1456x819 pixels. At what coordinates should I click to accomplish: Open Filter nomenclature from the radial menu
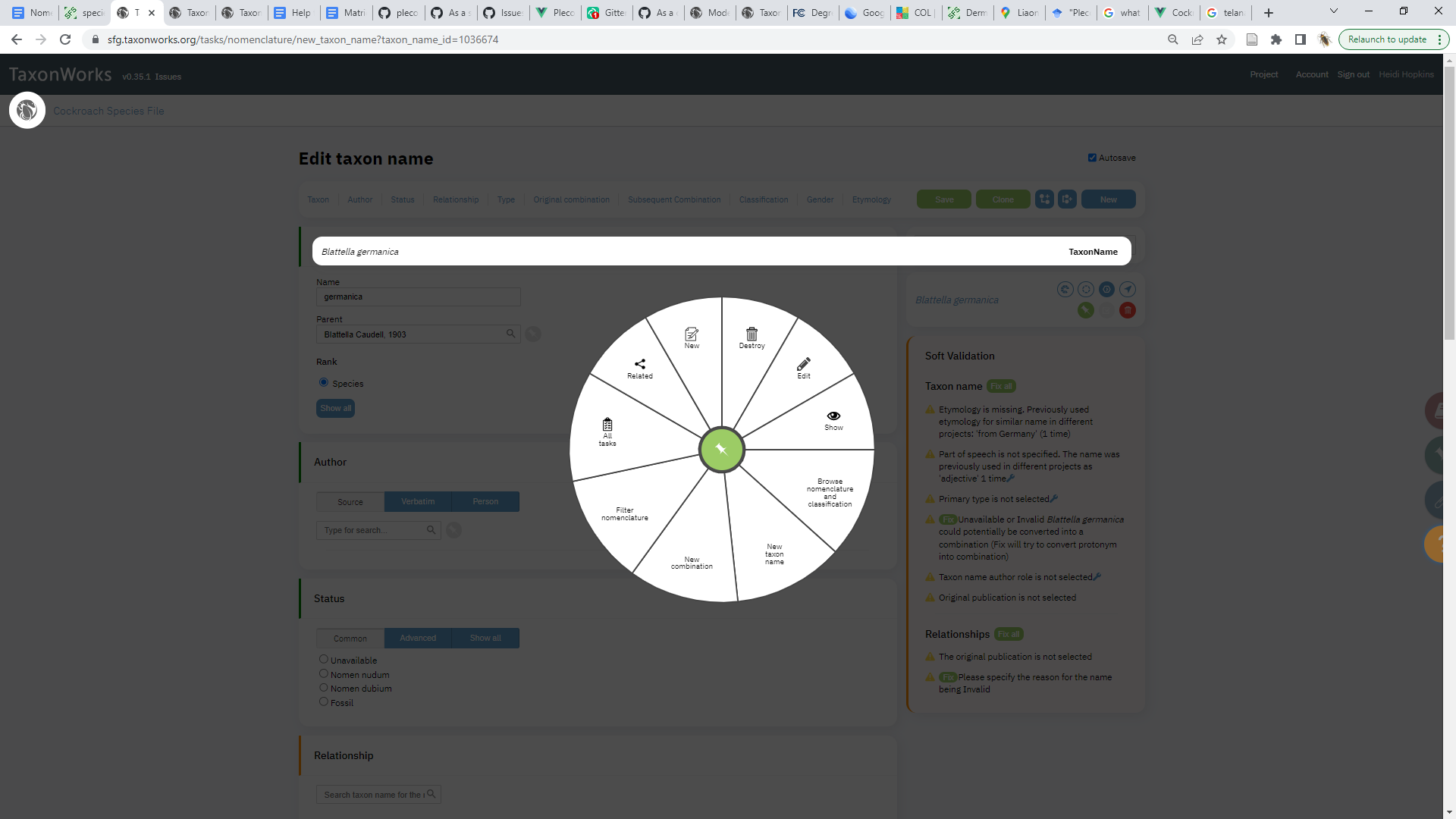pyautogui.click(x=624, y=513)
